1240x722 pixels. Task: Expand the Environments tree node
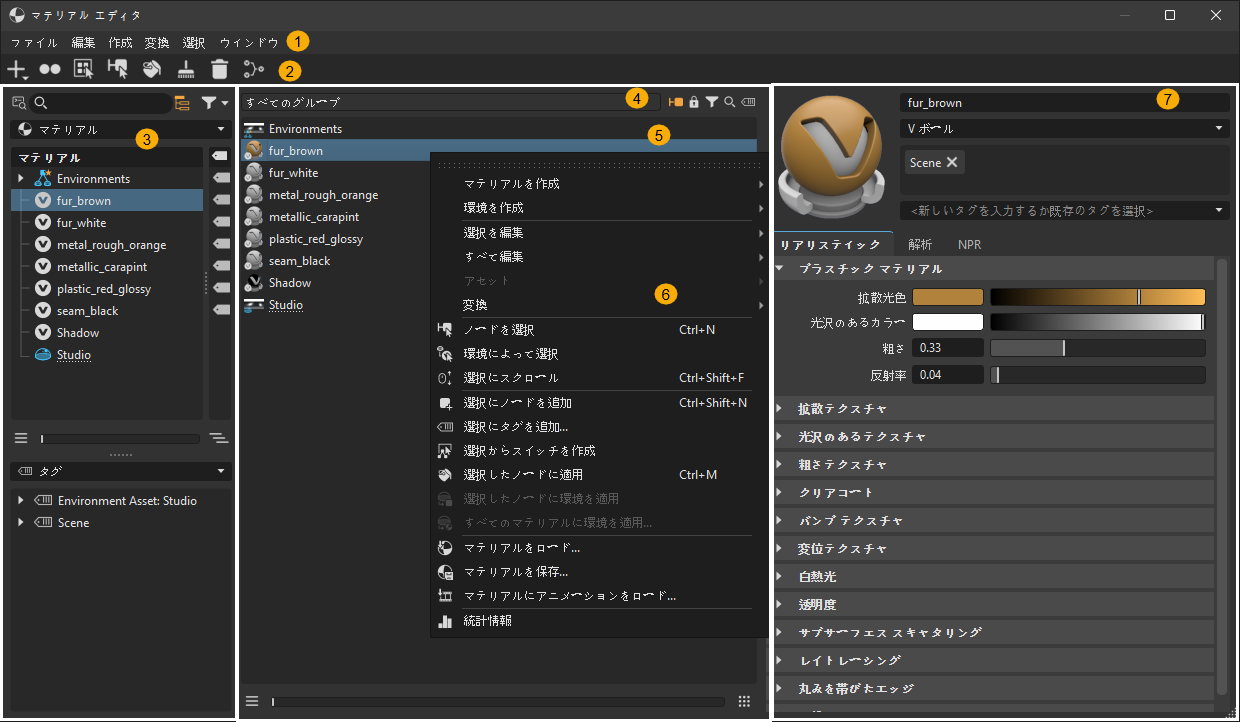pos(21,178)
